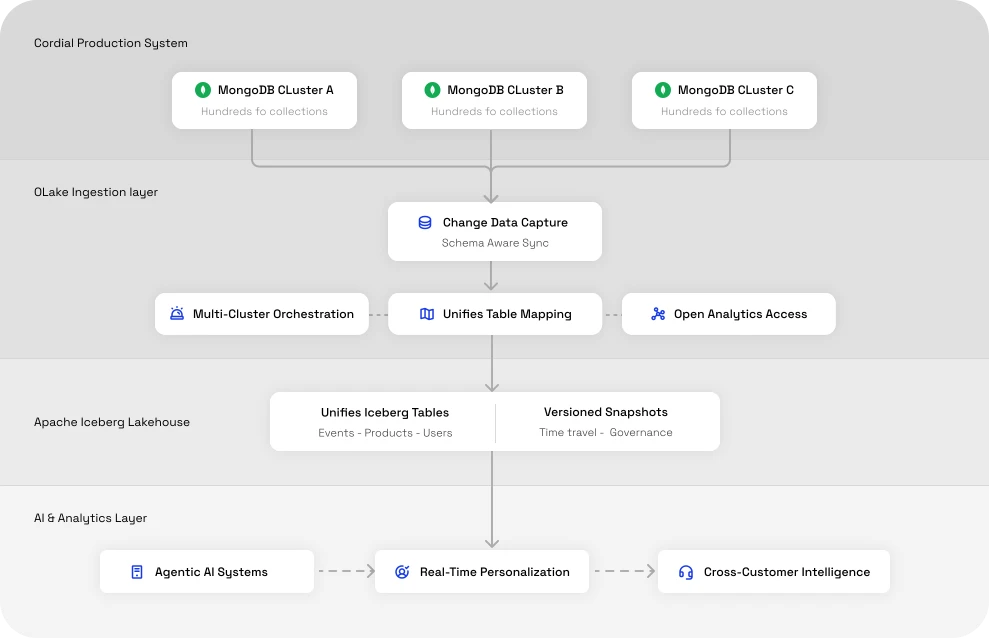The height and width of the screenshot is (639, 989).
Task: Click the Agentic AI Systems document icon
Action: coord(137,572)
